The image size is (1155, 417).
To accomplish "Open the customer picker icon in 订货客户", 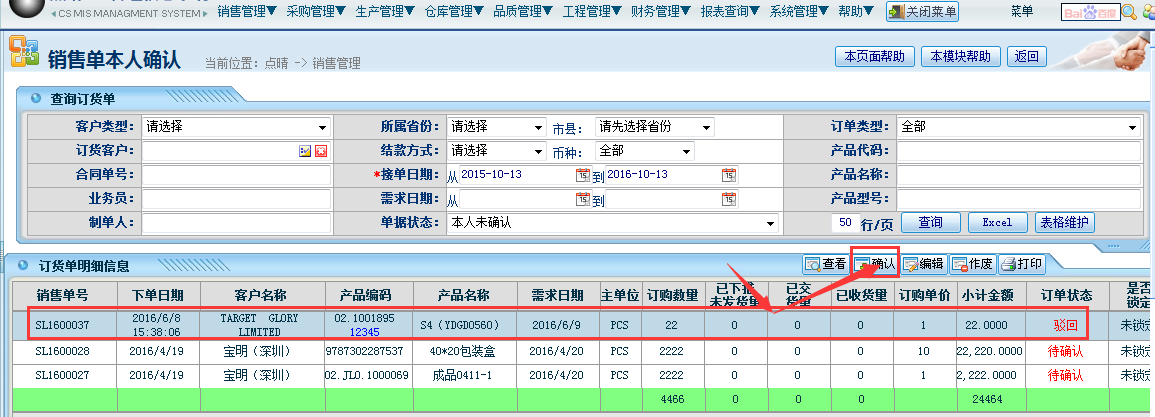I will click(x=305, y=151).
